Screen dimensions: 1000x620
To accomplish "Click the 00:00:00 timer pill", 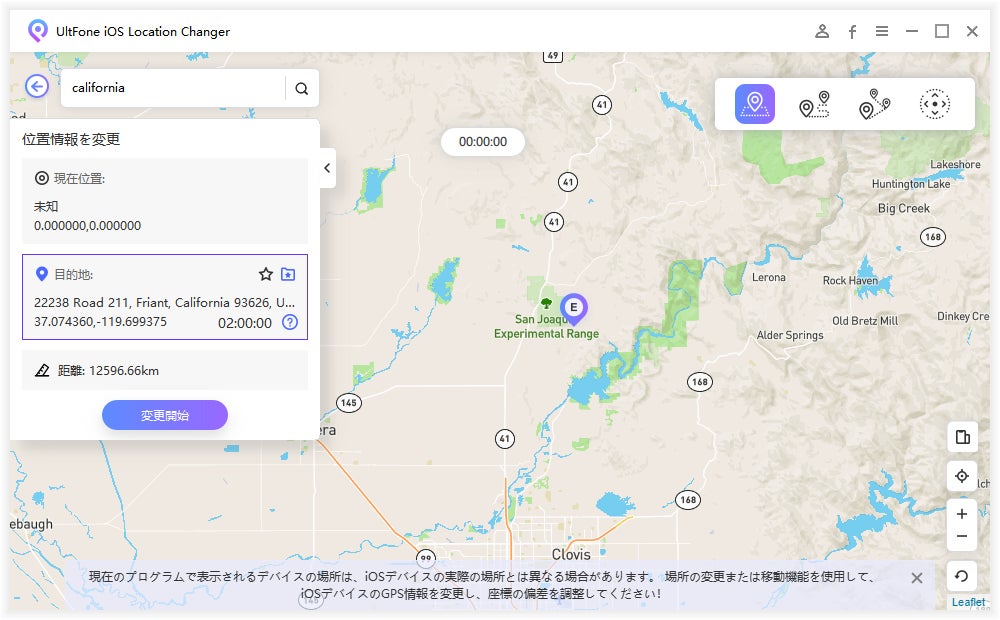I will coord(483,142).
